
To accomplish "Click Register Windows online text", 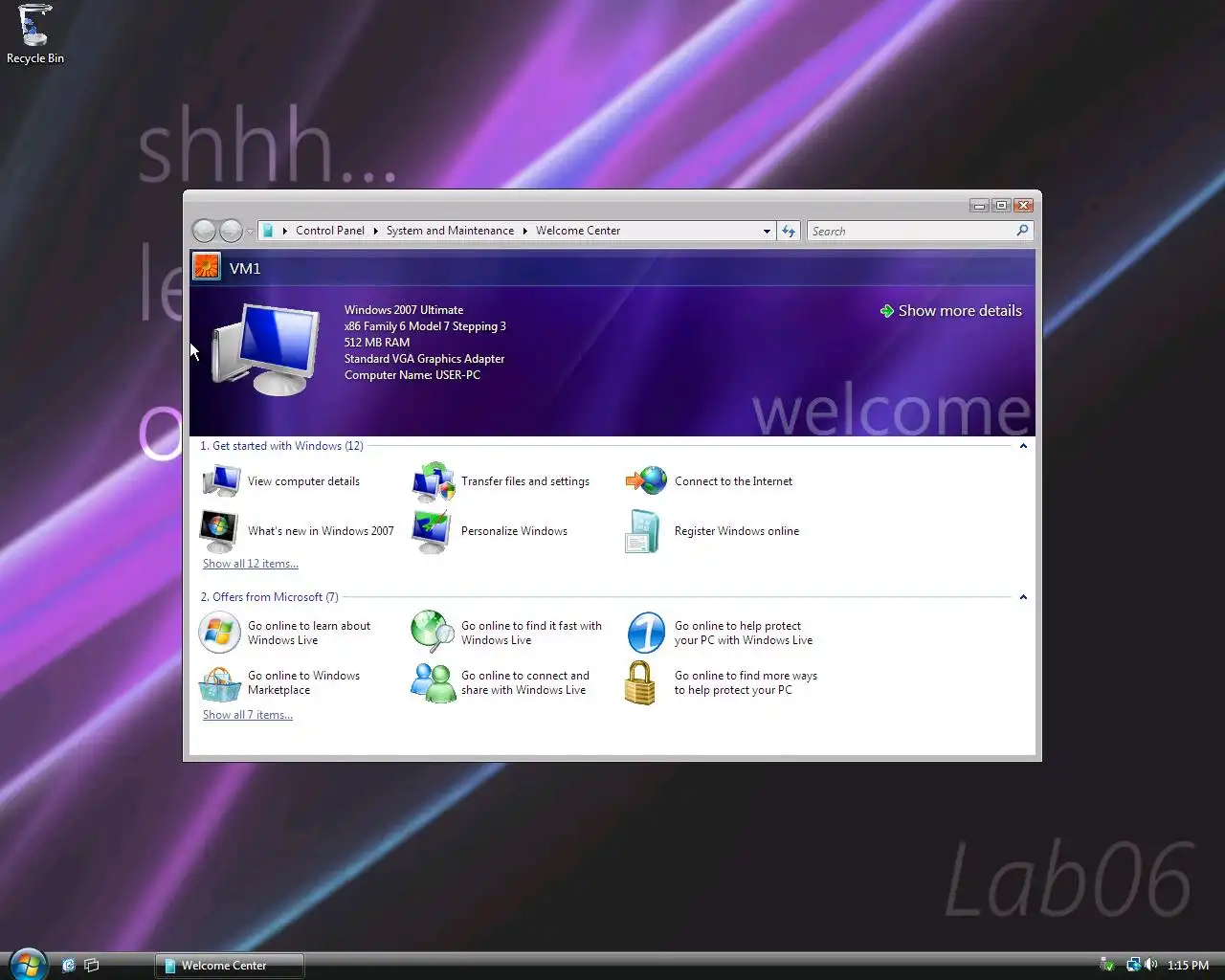I will [737, 531].
